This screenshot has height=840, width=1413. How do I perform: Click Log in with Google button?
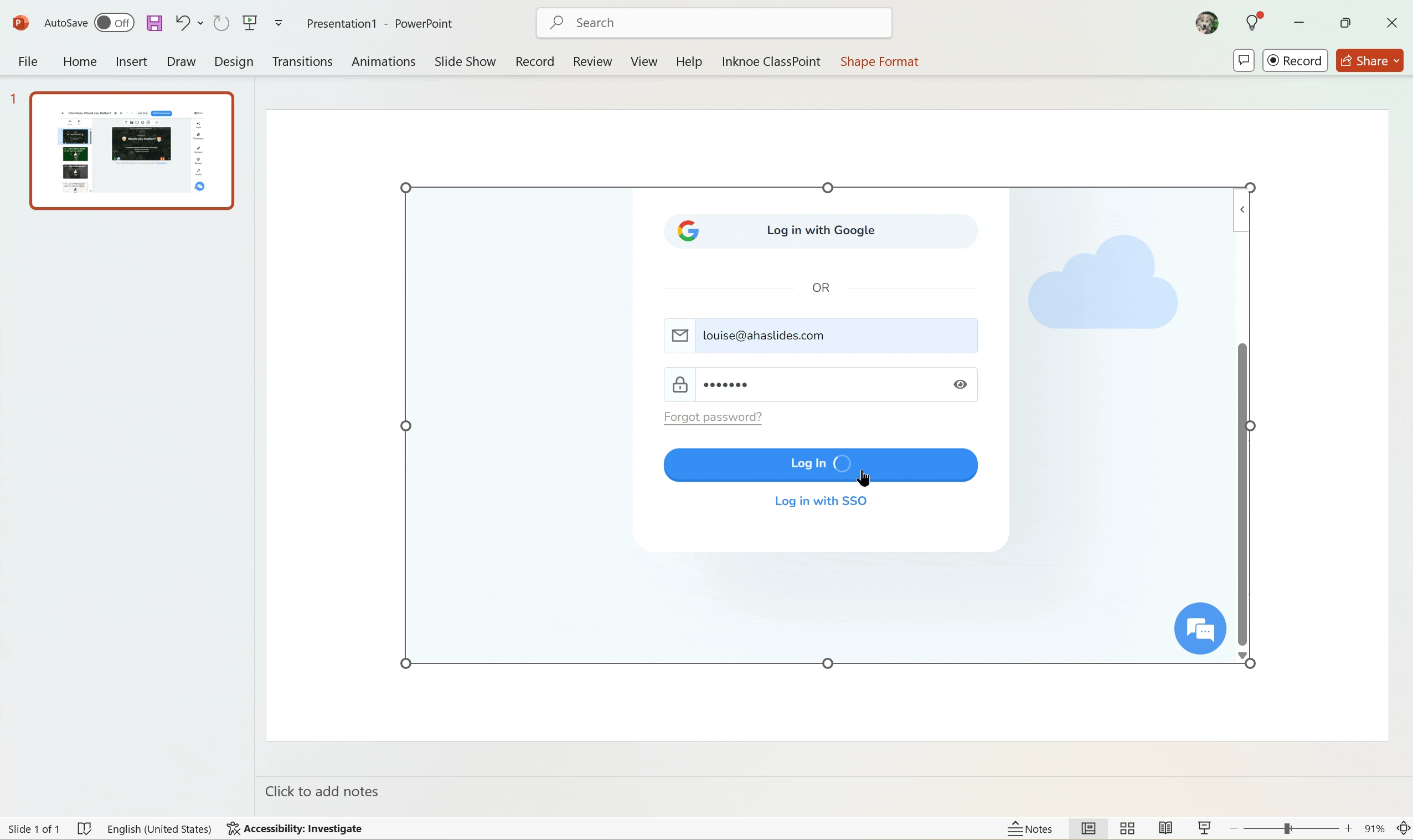point(821,230)
